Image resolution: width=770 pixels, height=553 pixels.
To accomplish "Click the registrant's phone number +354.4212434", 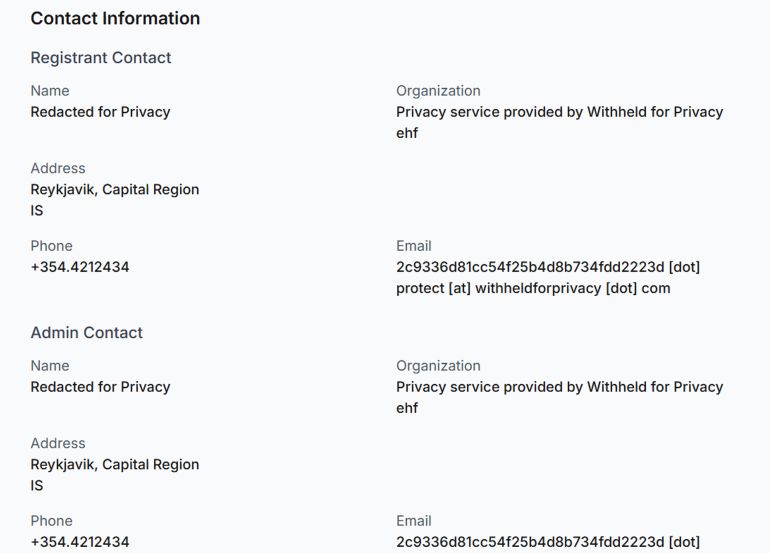I will tap(80, 267).
